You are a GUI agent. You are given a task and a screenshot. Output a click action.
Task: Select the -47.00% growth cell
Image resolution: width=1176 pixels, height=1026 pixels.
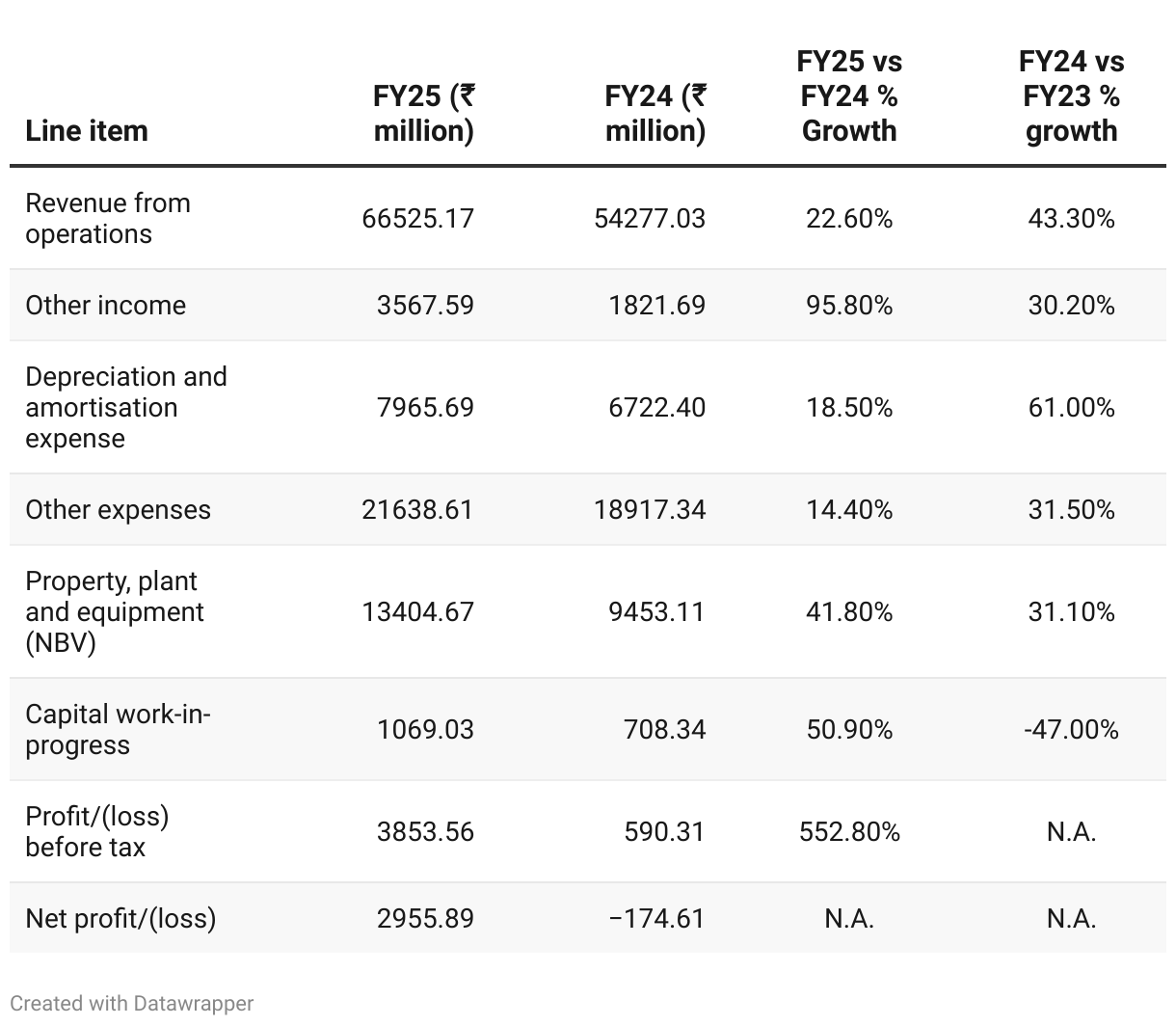point(1071,730)
